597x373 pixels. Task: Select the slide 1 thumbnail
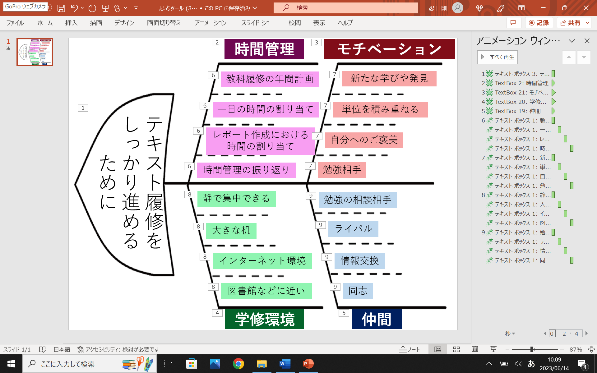35,52
